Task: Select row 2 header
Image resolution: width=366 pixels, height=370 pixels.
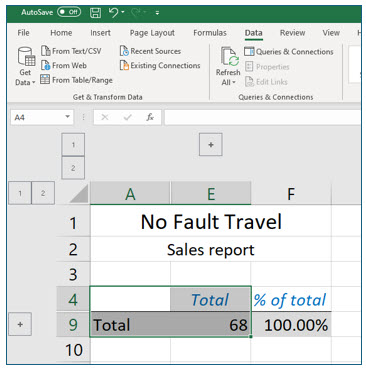Action: (x=73, y=249)
